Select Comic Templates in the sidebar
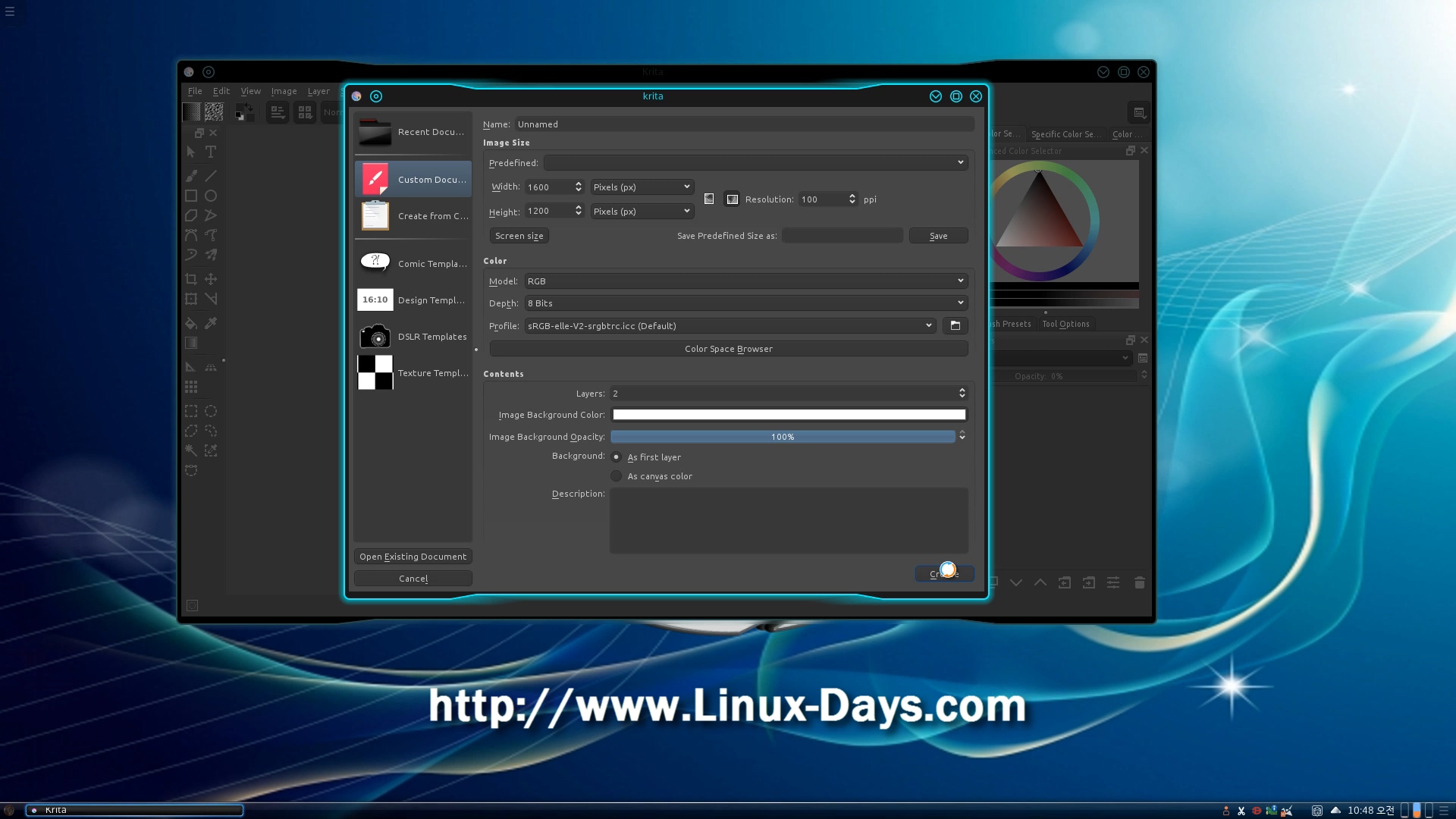The image size is (1456, 819). pos(413,263)
